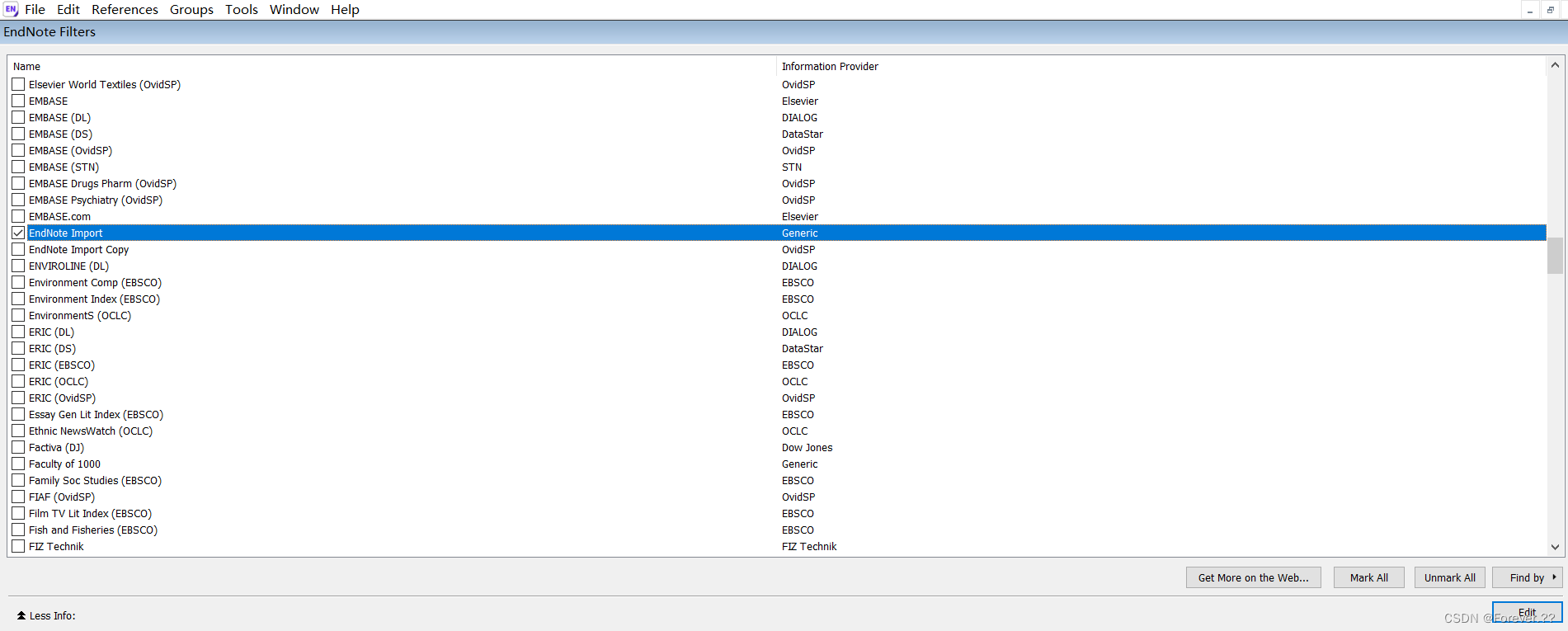1568x631 pixels.
Task: Check the EMBASE.com checkbox
Action: (x=18, y=216)
